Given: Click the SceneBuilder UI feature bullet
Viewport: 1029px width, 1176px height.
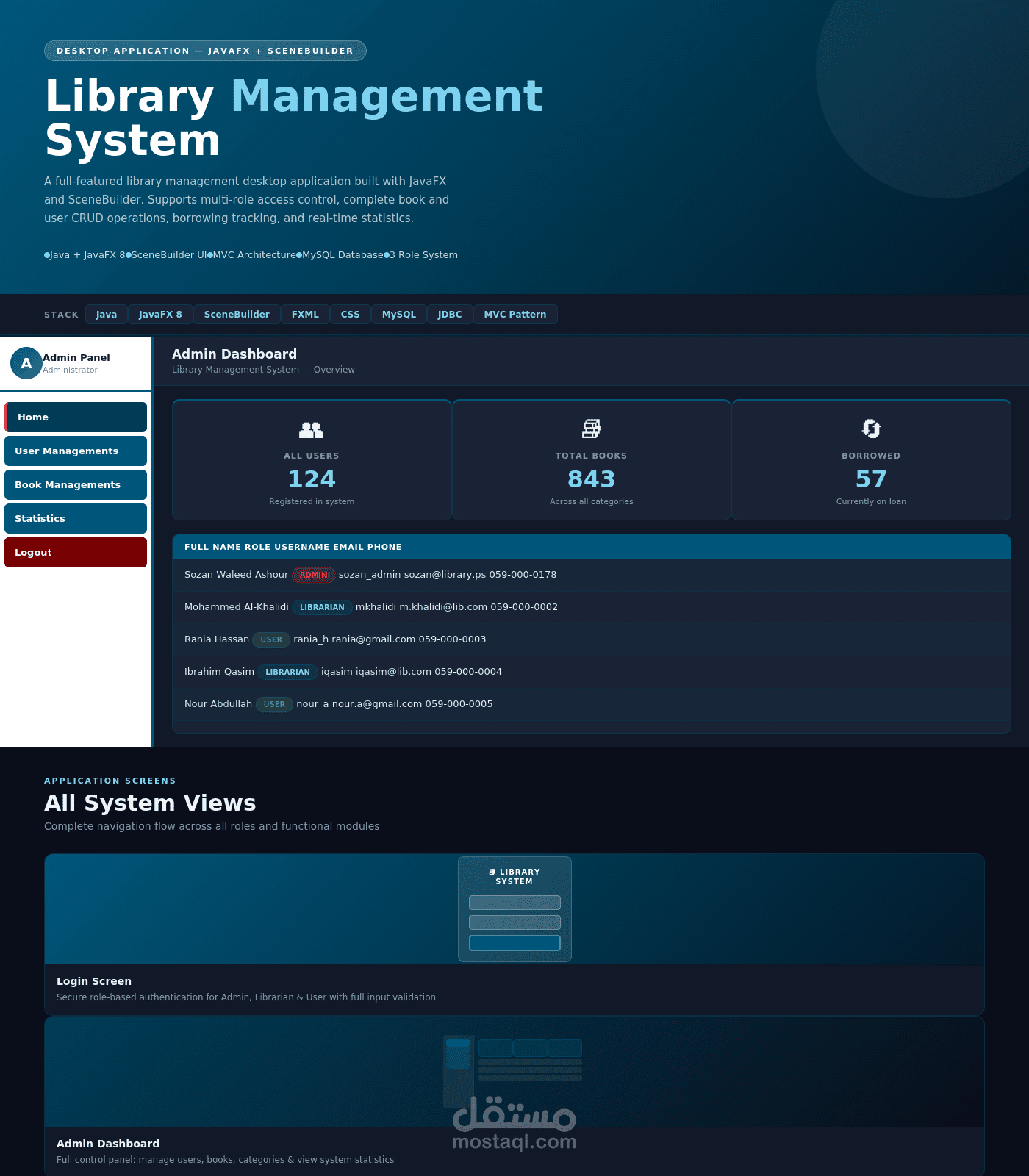Looking at the screenshot, I should [166, 255].
